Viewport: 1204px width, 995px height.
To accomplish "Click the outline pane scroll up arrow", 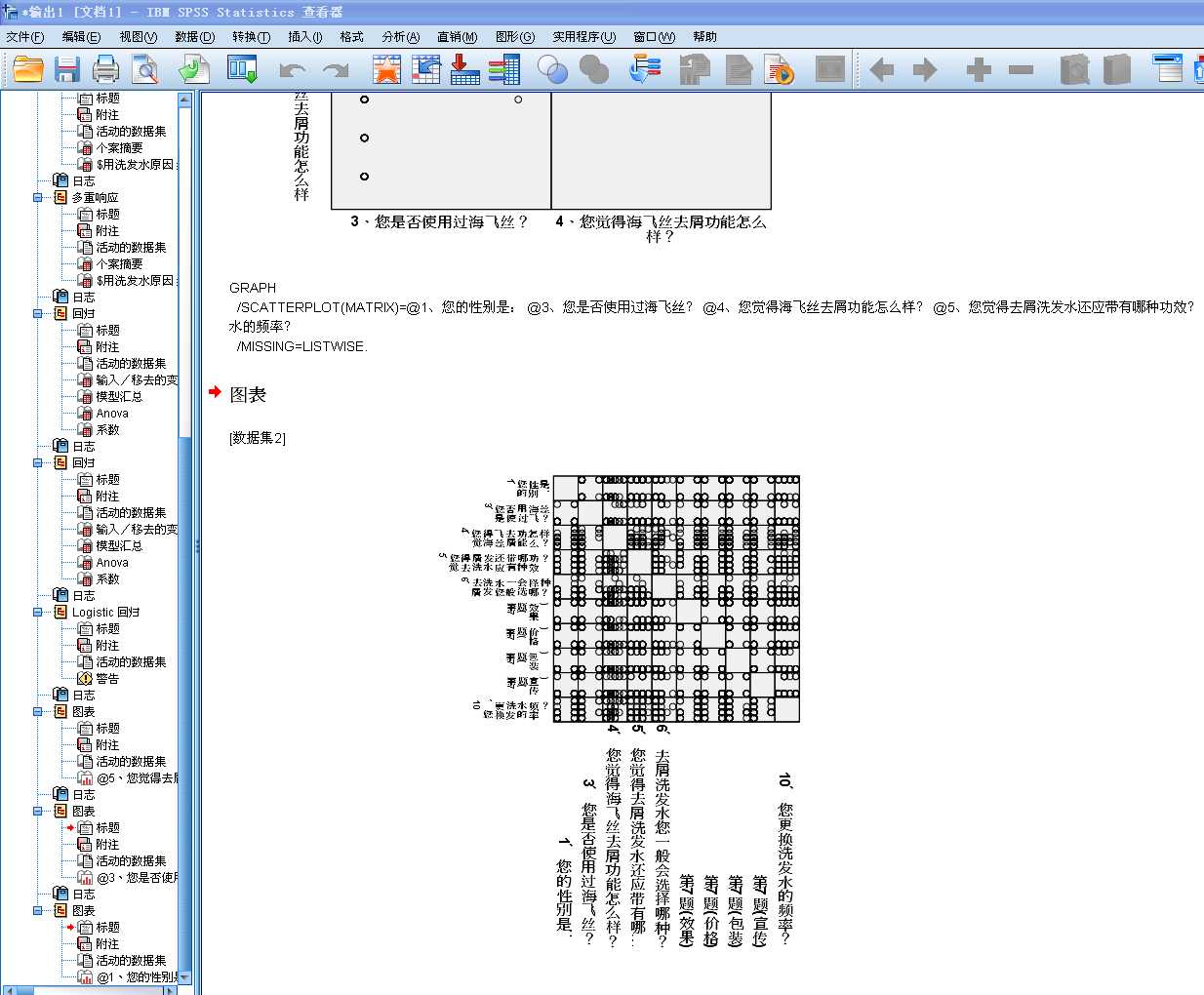I will coord(185,99).
